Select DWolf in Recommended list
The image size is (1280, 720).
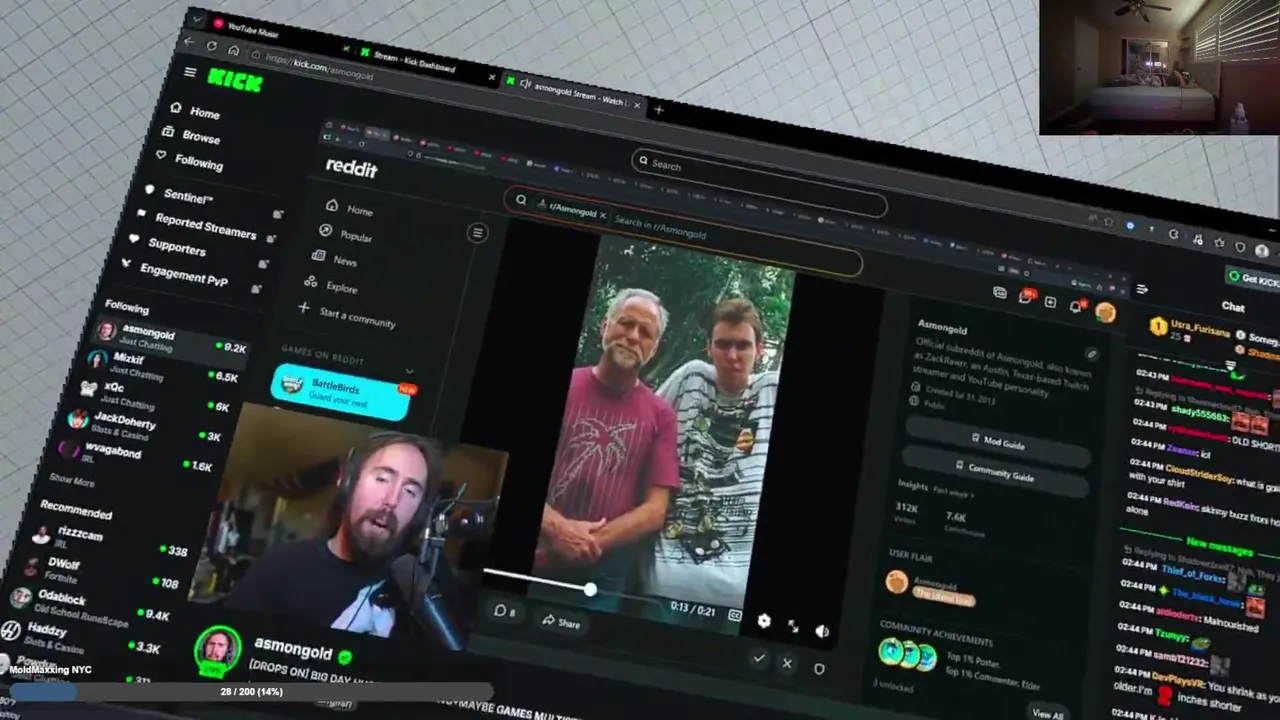100,570
